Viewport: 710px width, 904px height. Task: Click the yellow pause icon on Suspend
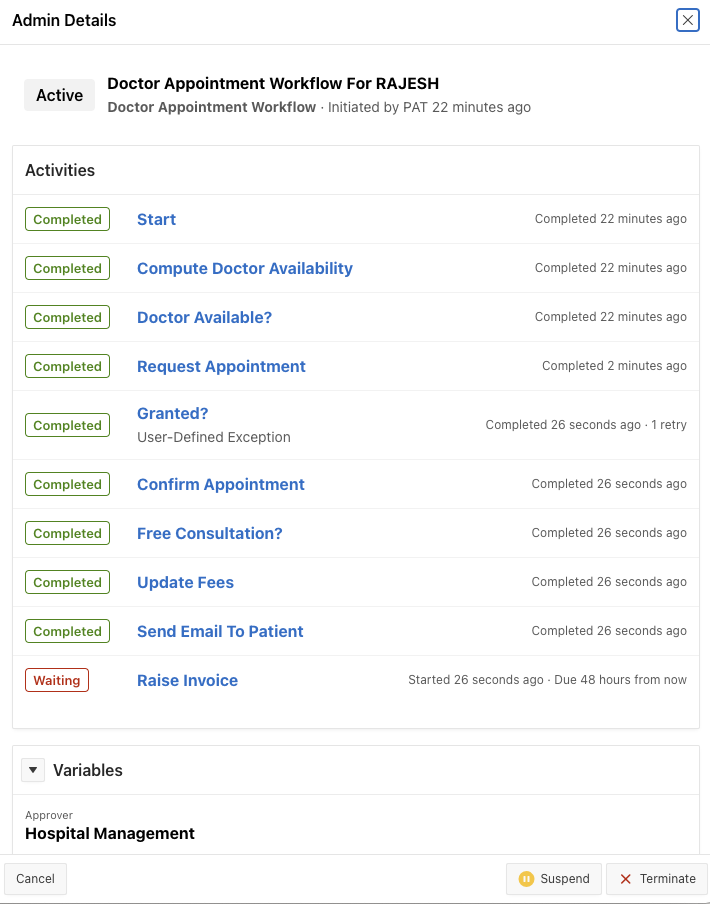click(526, 879)
